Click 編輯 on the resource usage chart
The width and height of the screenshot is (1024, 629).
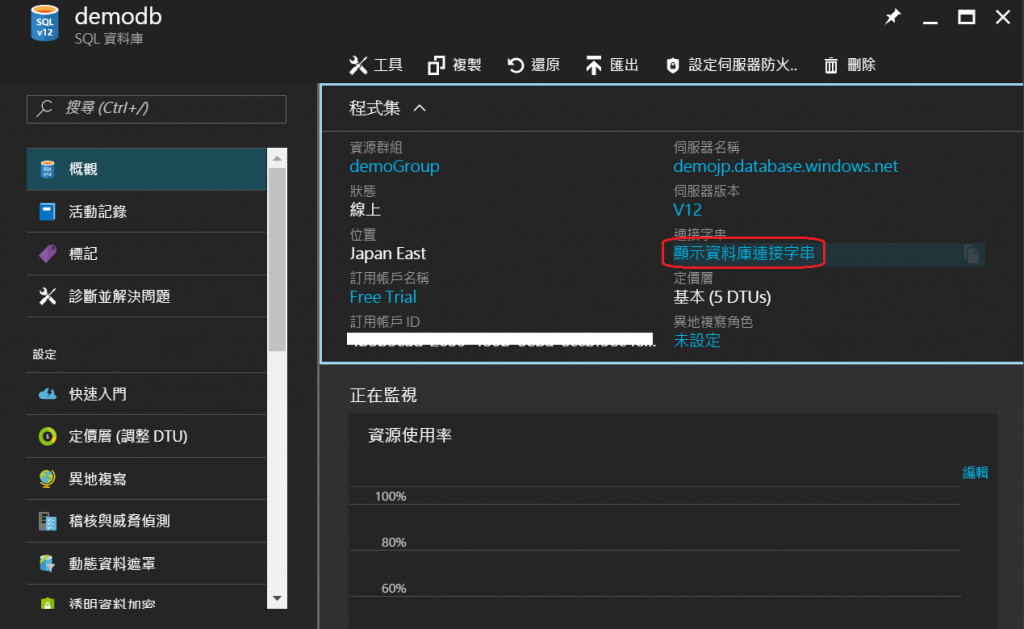tap(975, 472)
